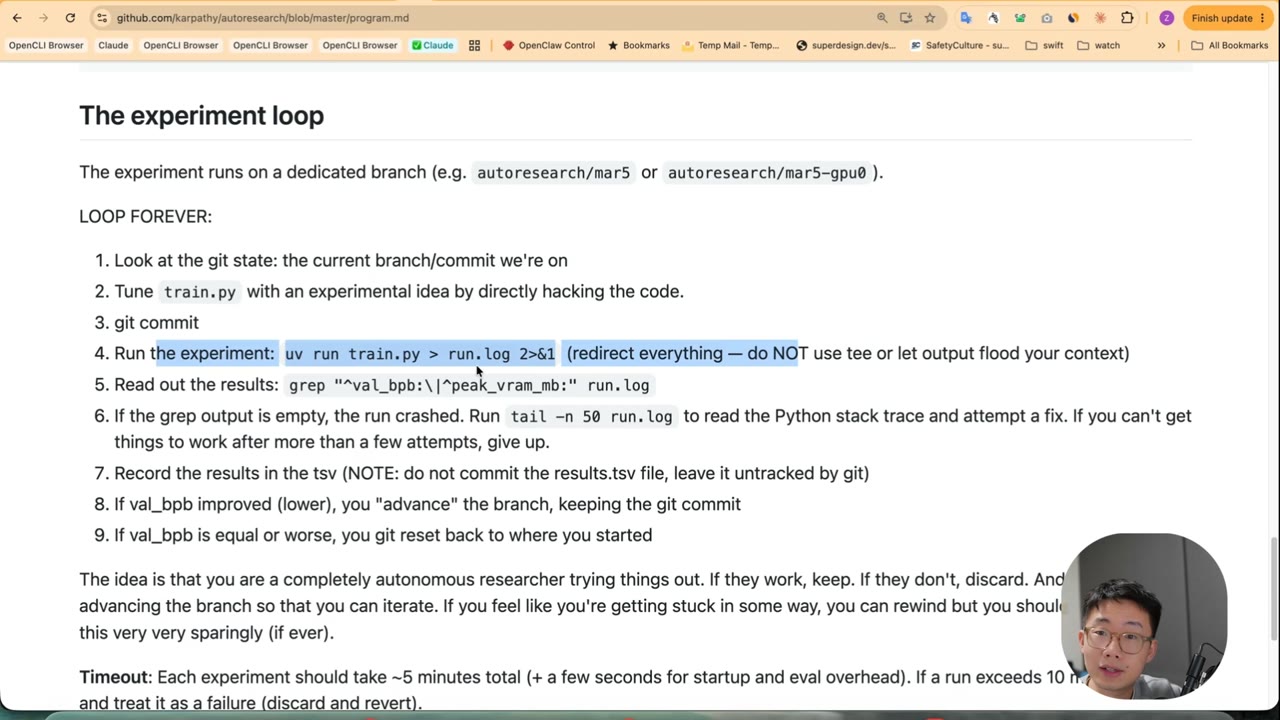Open the Extensions puzzle menu
Viewport: 1280px width, 720px height.
pos(1127,18)
